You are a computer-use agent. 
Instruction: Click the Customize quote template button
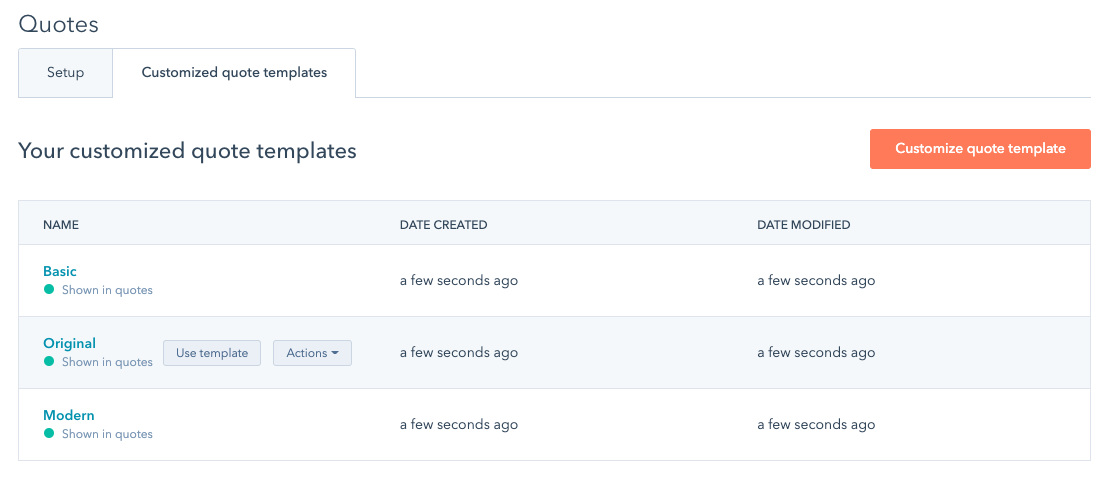(979, 149)
